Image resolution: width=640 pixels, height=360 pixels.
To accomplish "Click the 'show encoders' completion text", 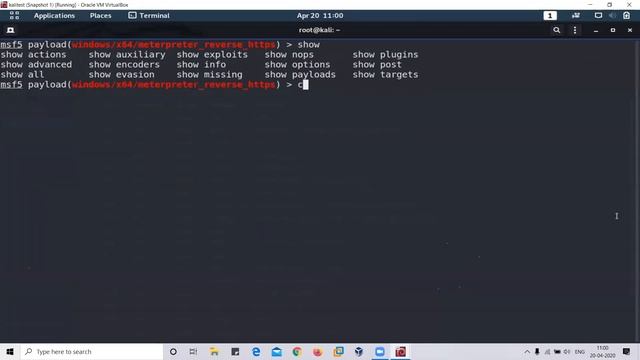I will pos(124,64).
